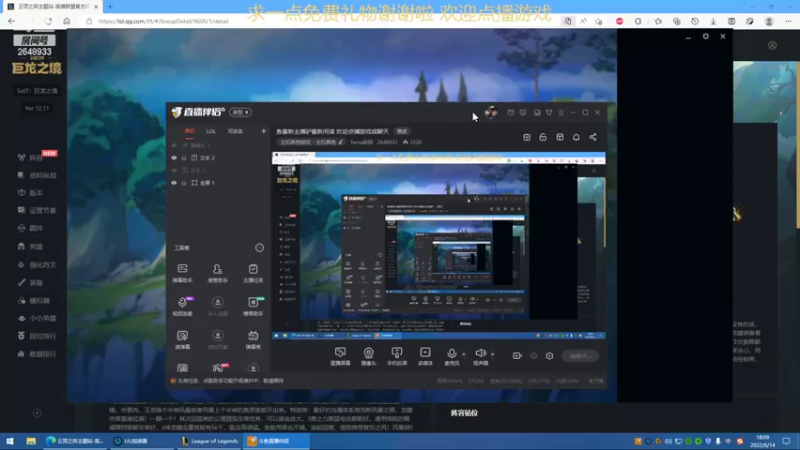Toggle visibility of hidden 文本 1 source

click(174, 170)
